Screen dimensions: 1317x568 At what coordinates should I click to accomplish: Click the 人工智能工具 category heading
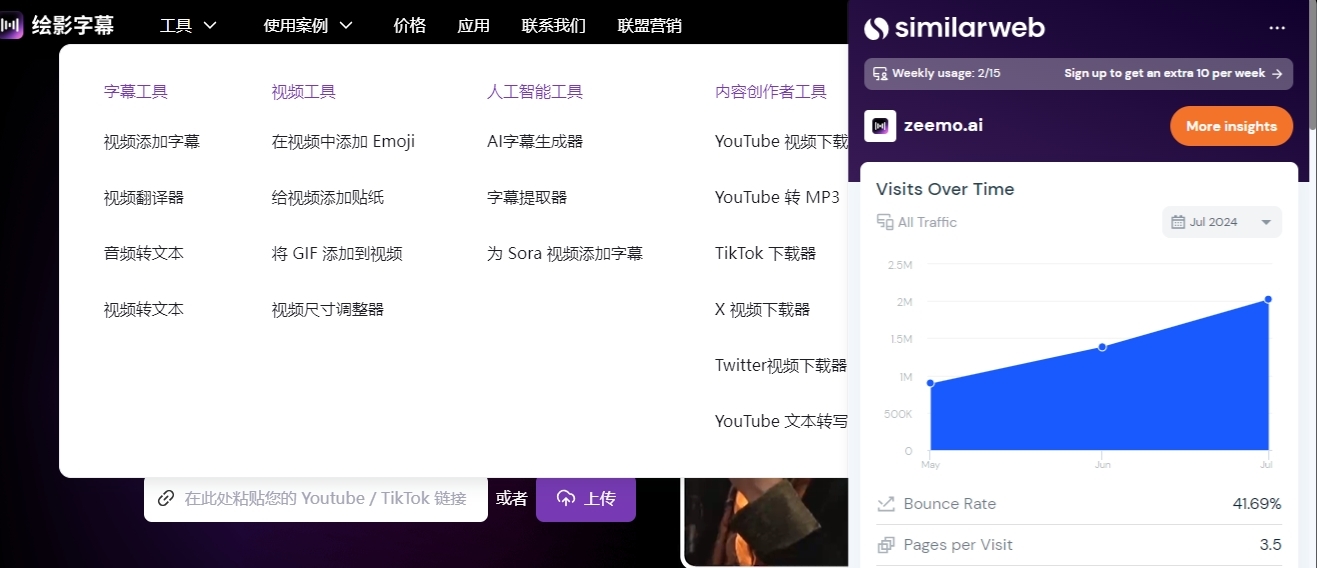tap(535, 92)
